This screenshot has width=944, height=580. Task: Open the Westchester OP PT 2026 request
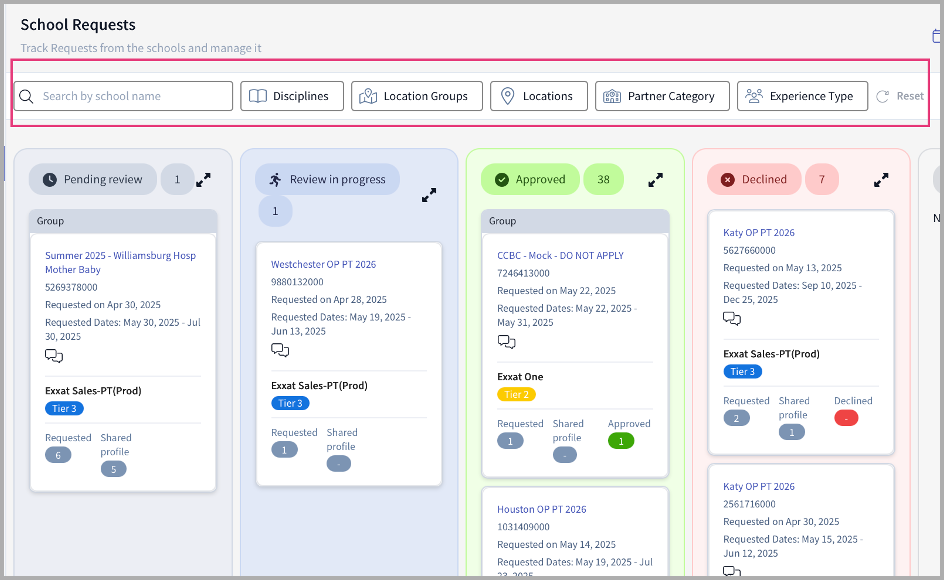(x=323, y=264)
